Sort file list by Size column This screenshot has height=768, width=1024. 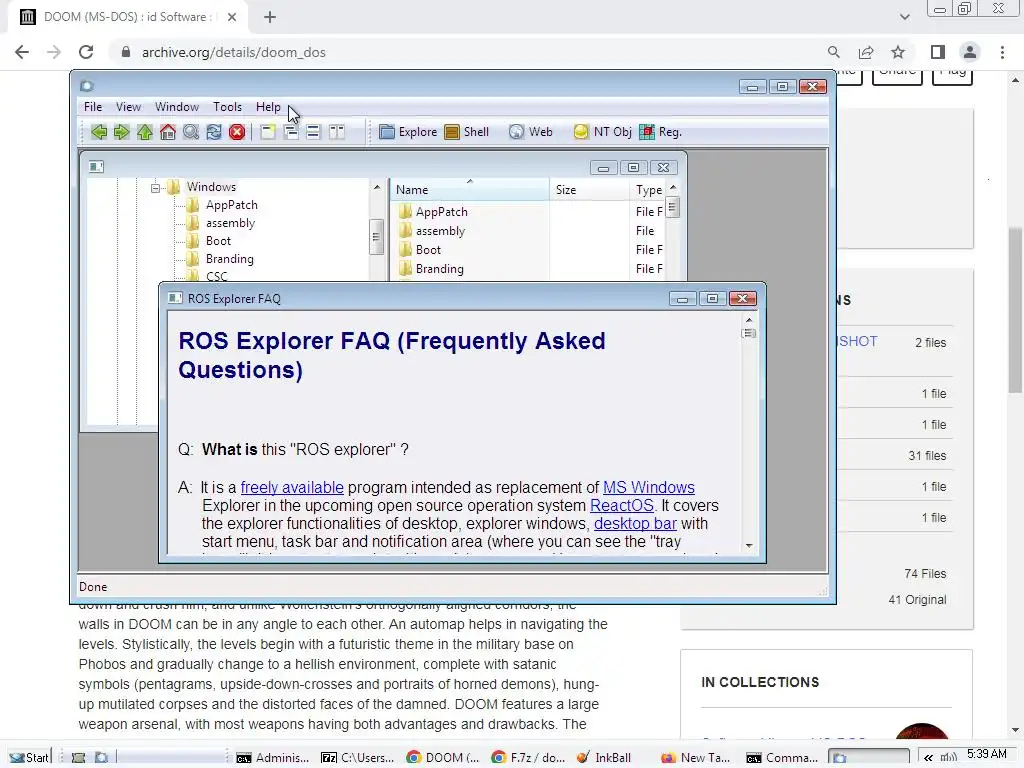(589, 190)
